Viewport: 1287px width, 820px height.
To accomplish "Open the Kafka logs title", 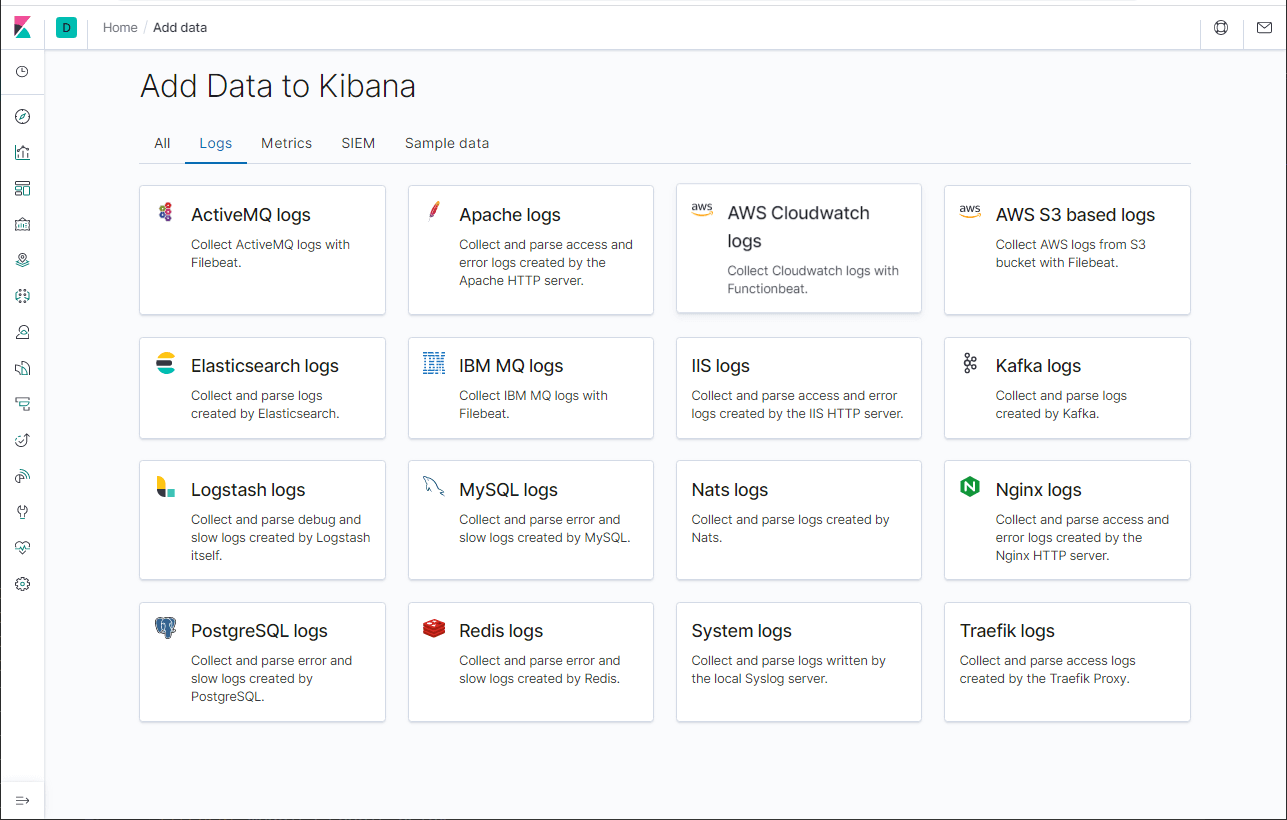I will click(x=1038, y=366).
